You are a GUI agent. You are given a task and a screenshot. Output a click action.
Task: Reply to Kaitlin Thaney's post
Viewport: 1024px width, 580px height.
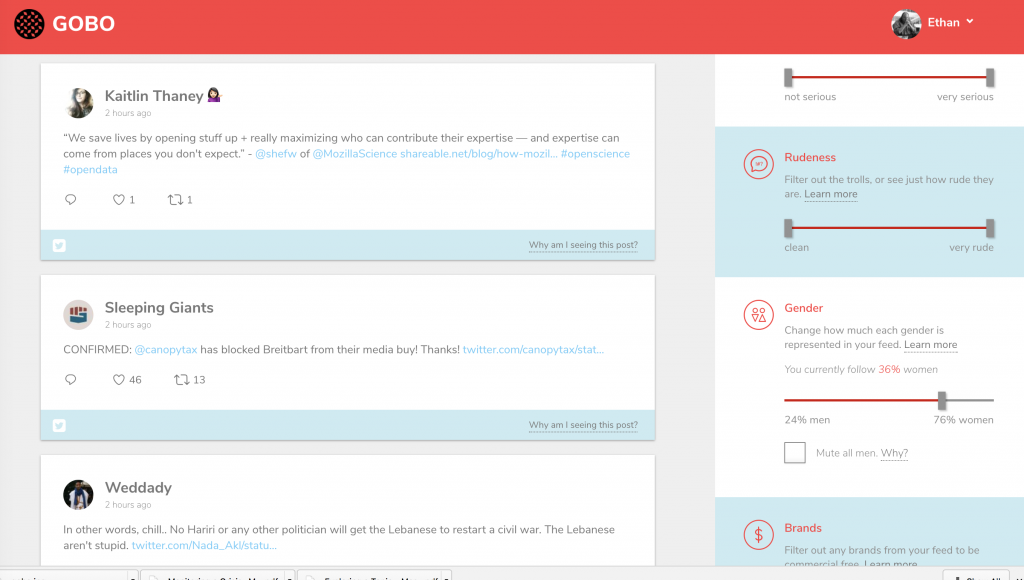point(71,199)
